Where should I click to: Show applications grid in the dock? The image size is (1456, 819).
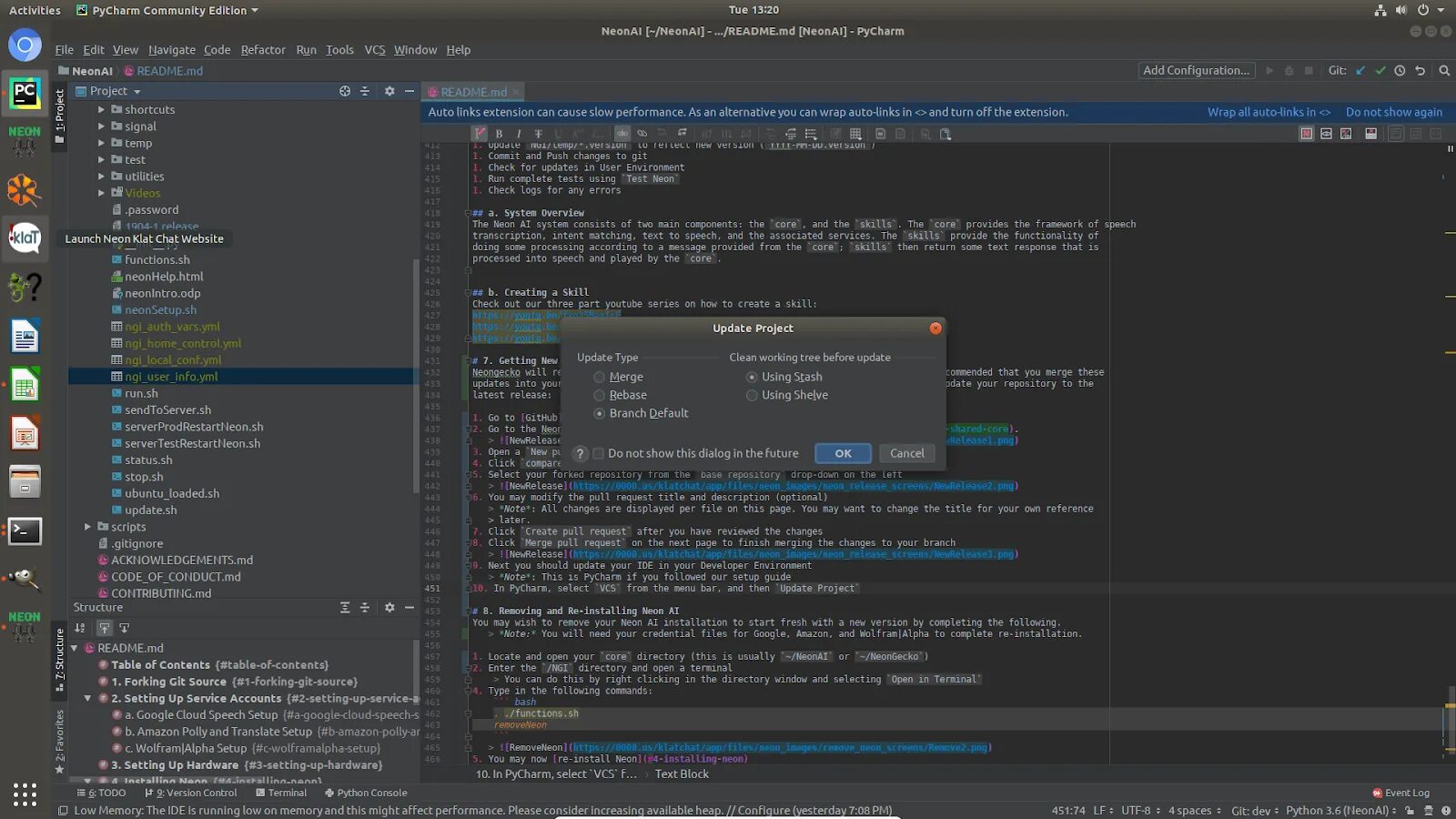pos(25,794)
